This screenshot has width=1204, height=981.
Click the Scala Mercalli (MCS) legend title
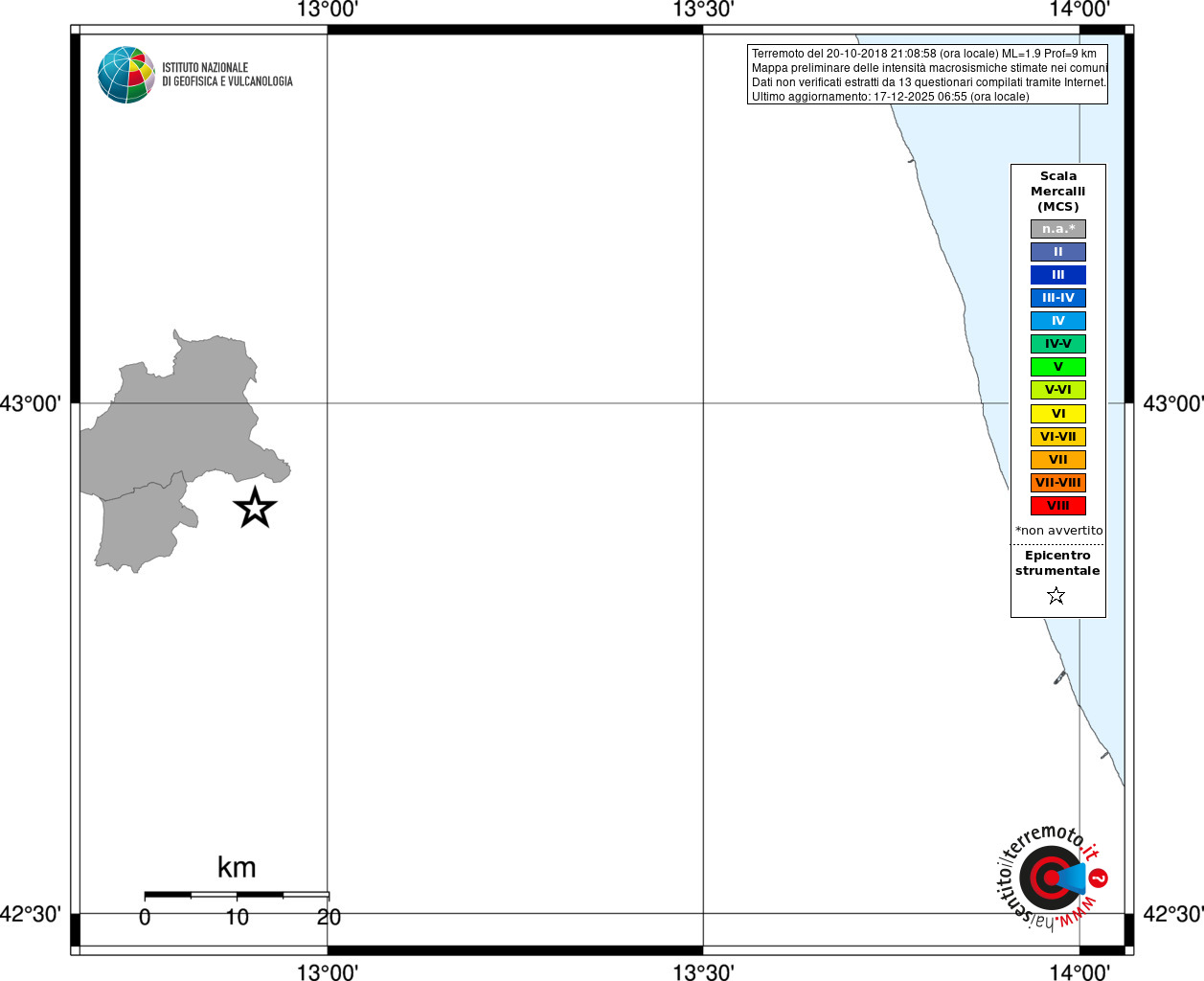pyautogui.click(x=1057, y=192)
